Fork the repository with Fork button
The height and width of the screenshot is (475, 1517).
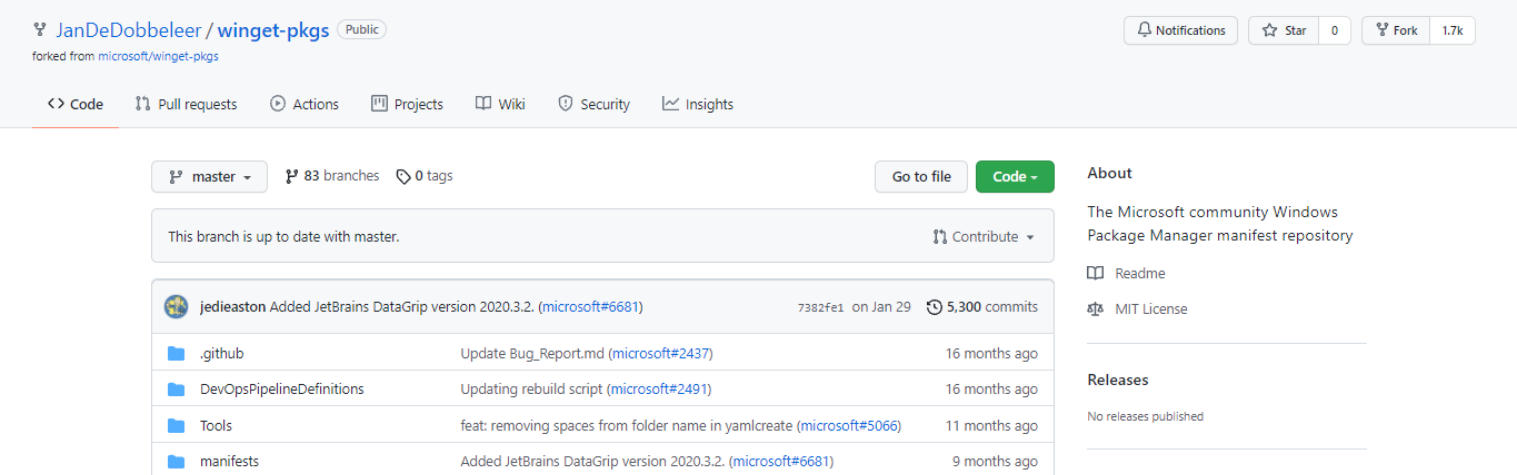pyautogui.click(x=1396, y=31)
